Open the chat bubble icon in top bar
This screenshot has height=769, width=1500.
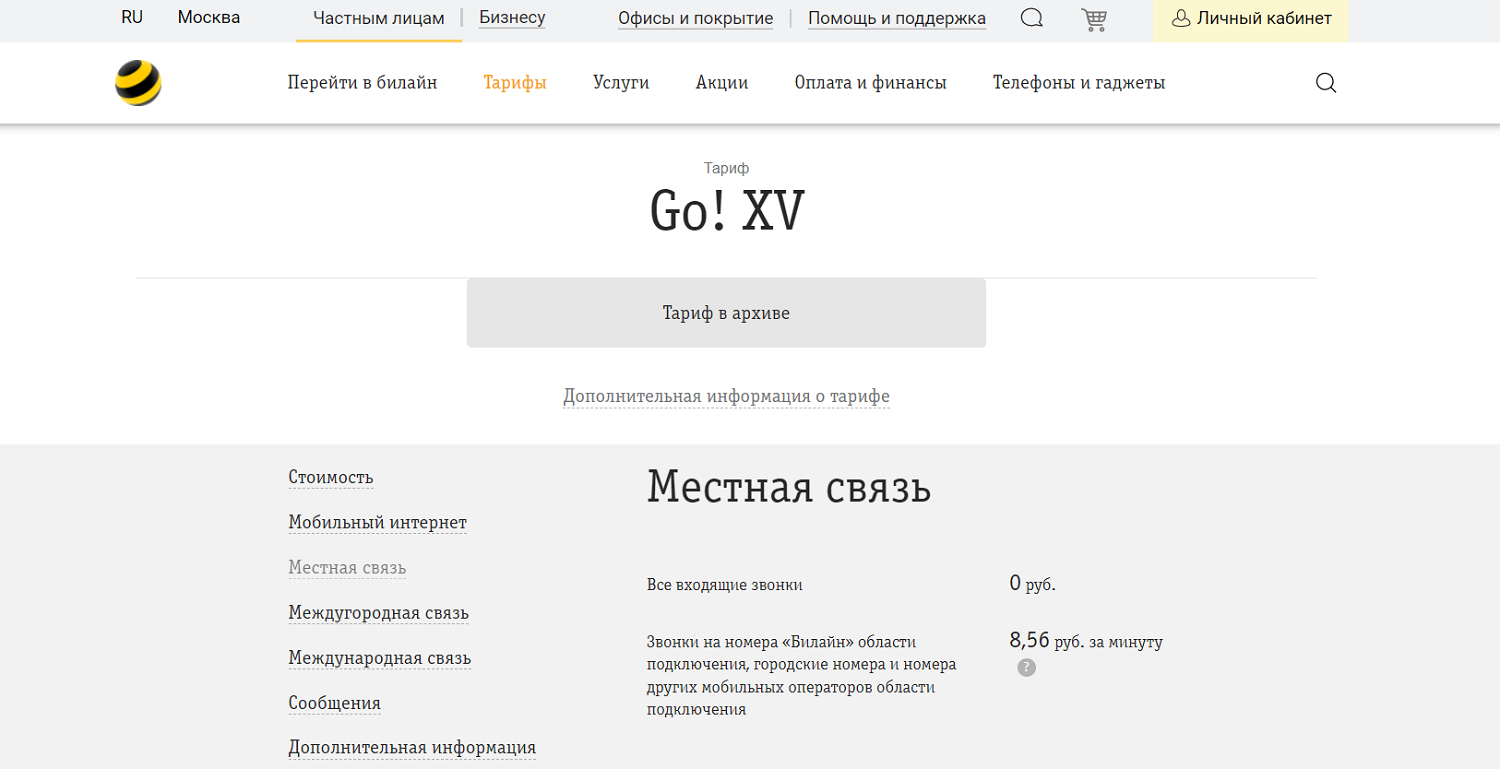[1032, 18]
